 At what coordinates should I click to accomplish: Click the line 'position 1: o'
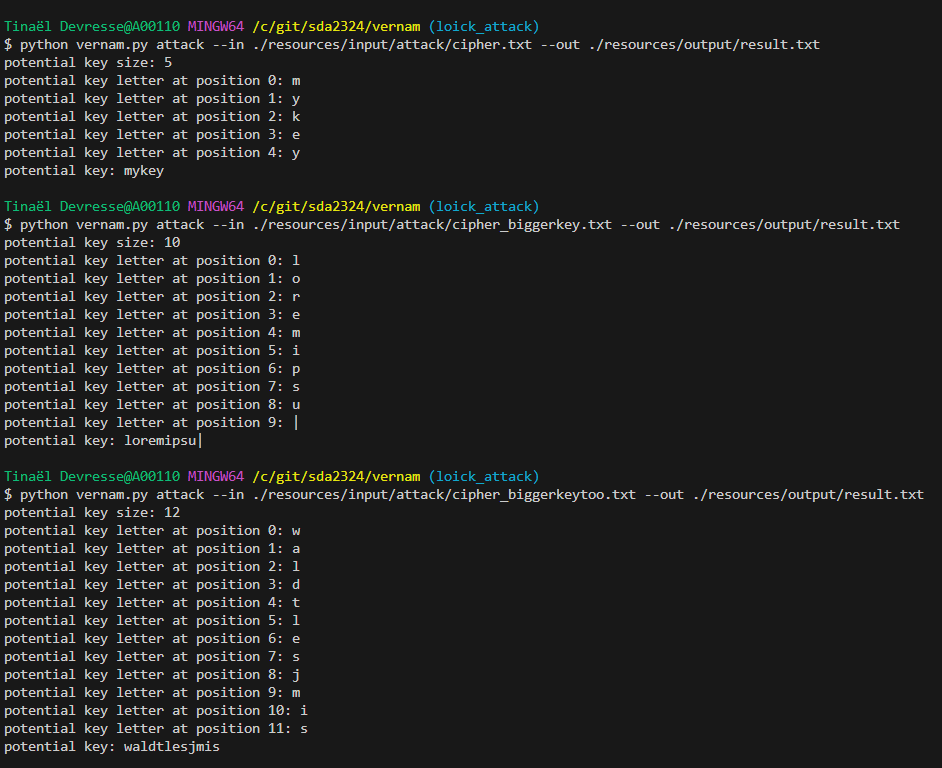152,279
